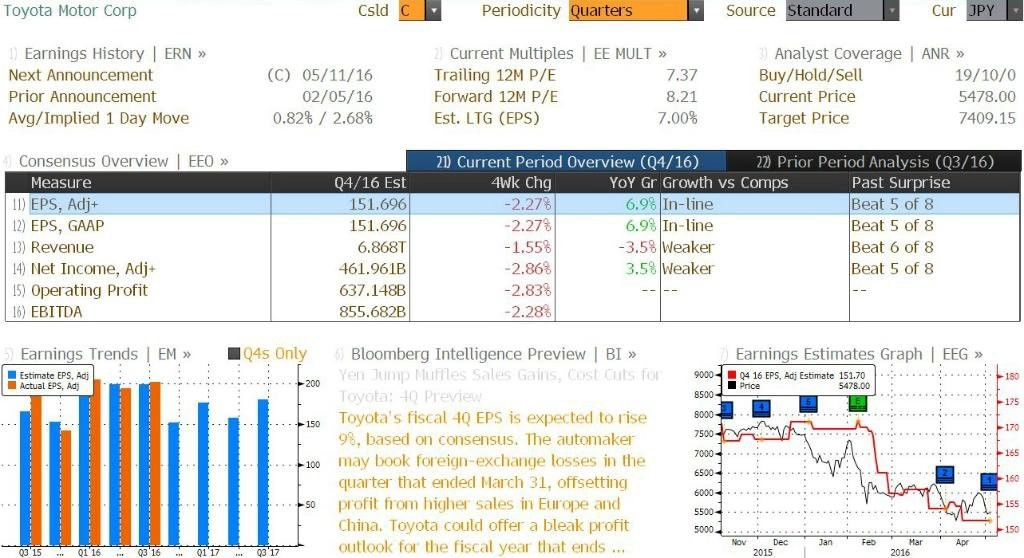The width and height of the screenshot is (1024, 558).
Task: Click red Q4 16 EPS estimate swatch
Action: click(731, 376)
